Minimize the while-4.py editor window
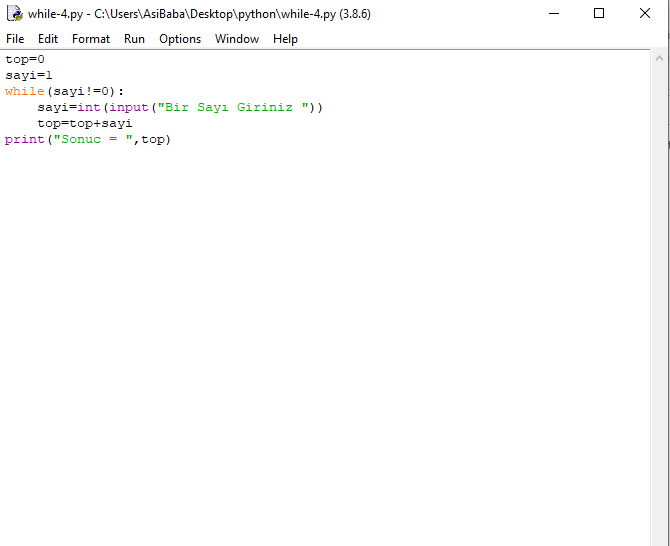The image size is (670, 546). pos(553,14)
